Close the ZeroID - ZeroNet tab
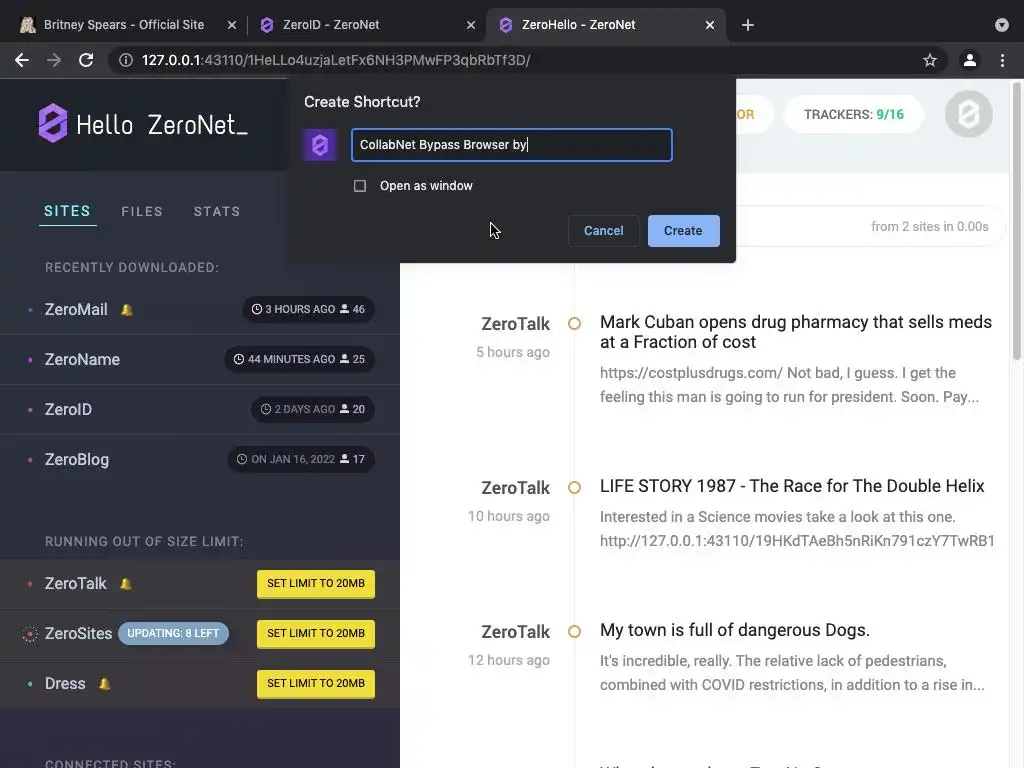Screen dimensions: 1024x768 (471, 25)
